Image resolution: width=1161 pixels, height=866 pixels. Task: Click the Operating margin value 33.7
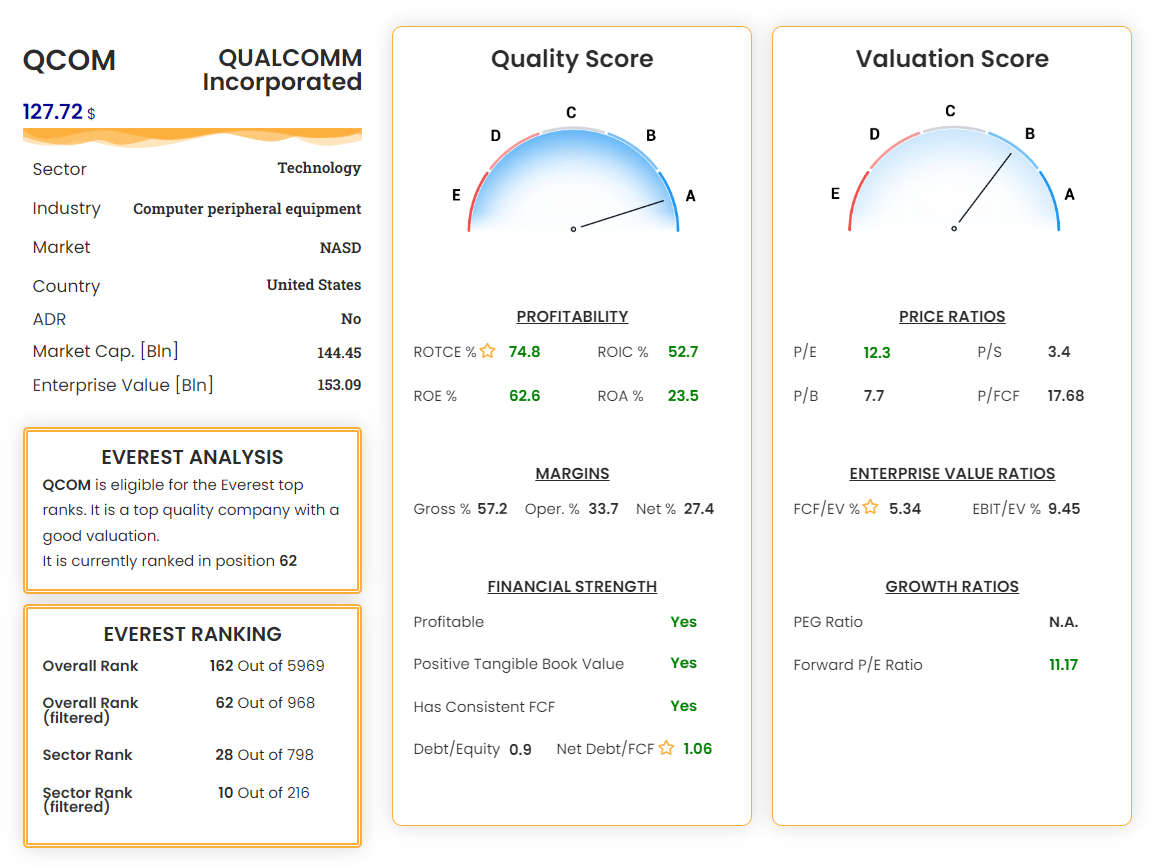pos(603,508)
